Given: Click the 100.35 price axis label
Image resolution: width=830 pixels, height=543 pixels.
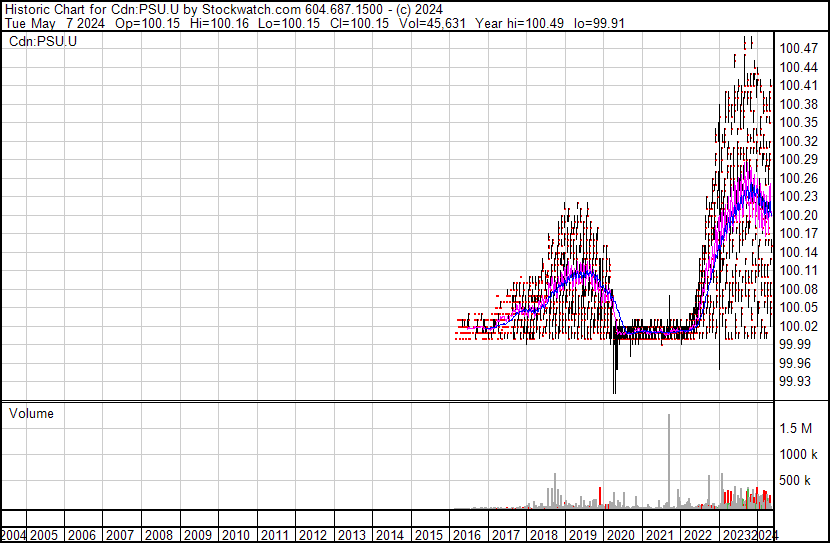Looking at the screenshot, I should coord(798,122).
